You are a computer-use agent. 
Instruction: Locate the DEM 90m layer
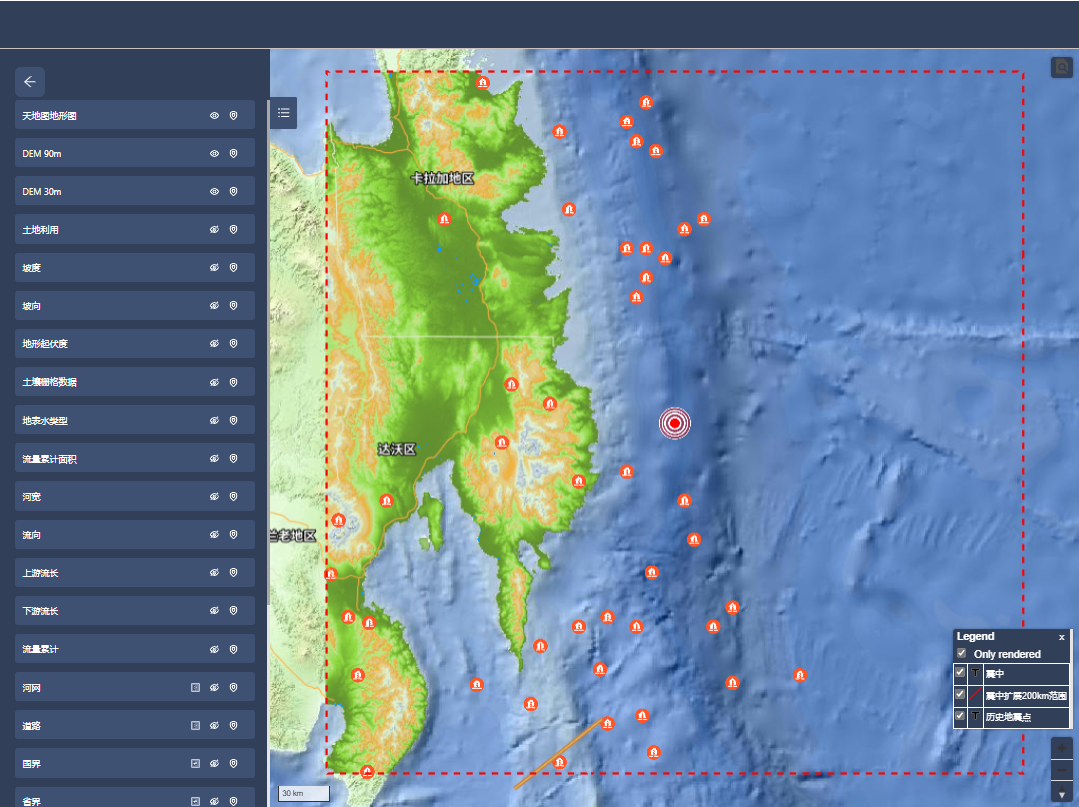pyautogui.click(x=234, y=154)
